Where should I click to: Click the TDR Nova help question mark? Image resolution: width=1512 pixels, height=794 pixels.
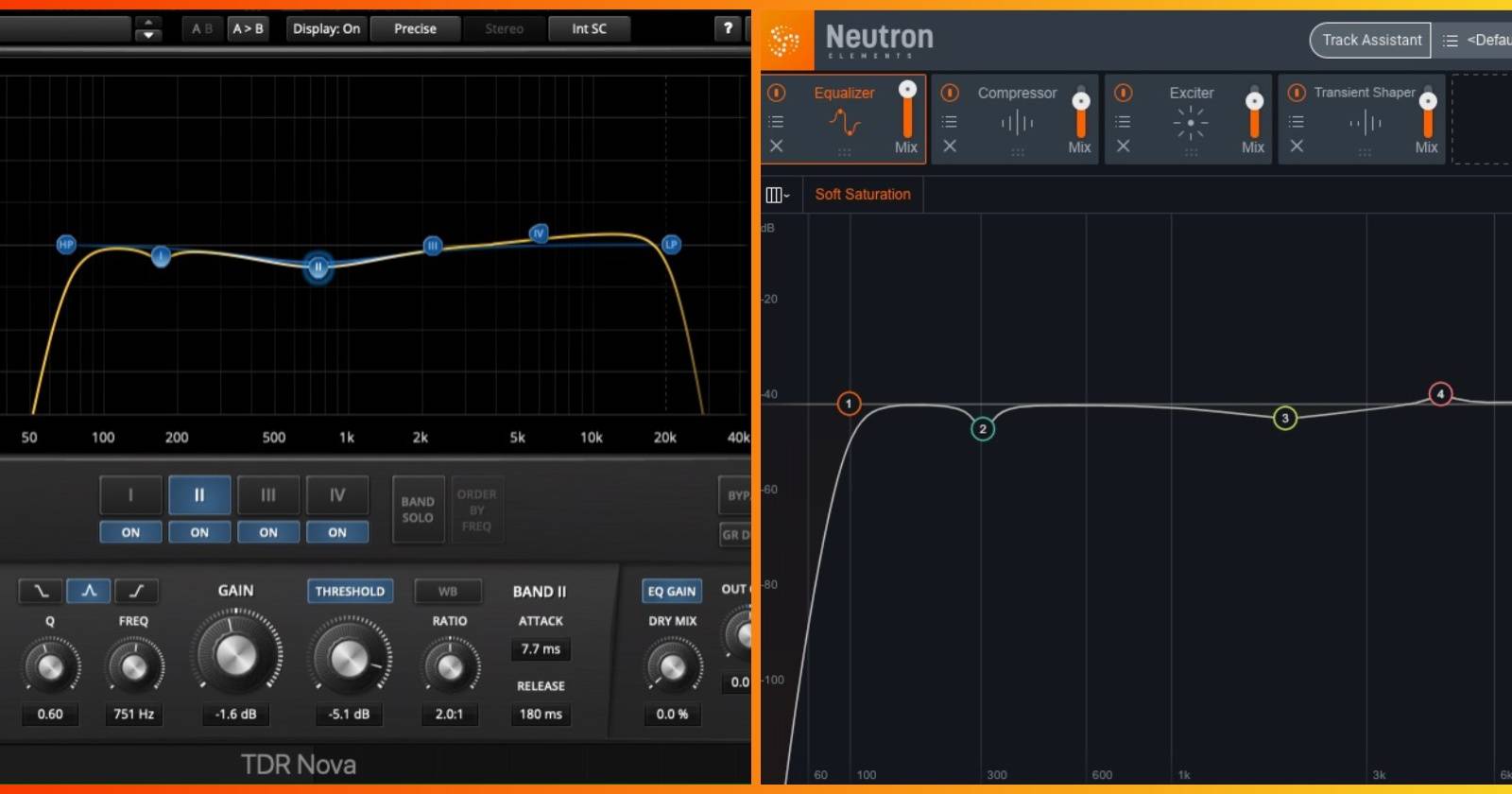tap(728, 28)
